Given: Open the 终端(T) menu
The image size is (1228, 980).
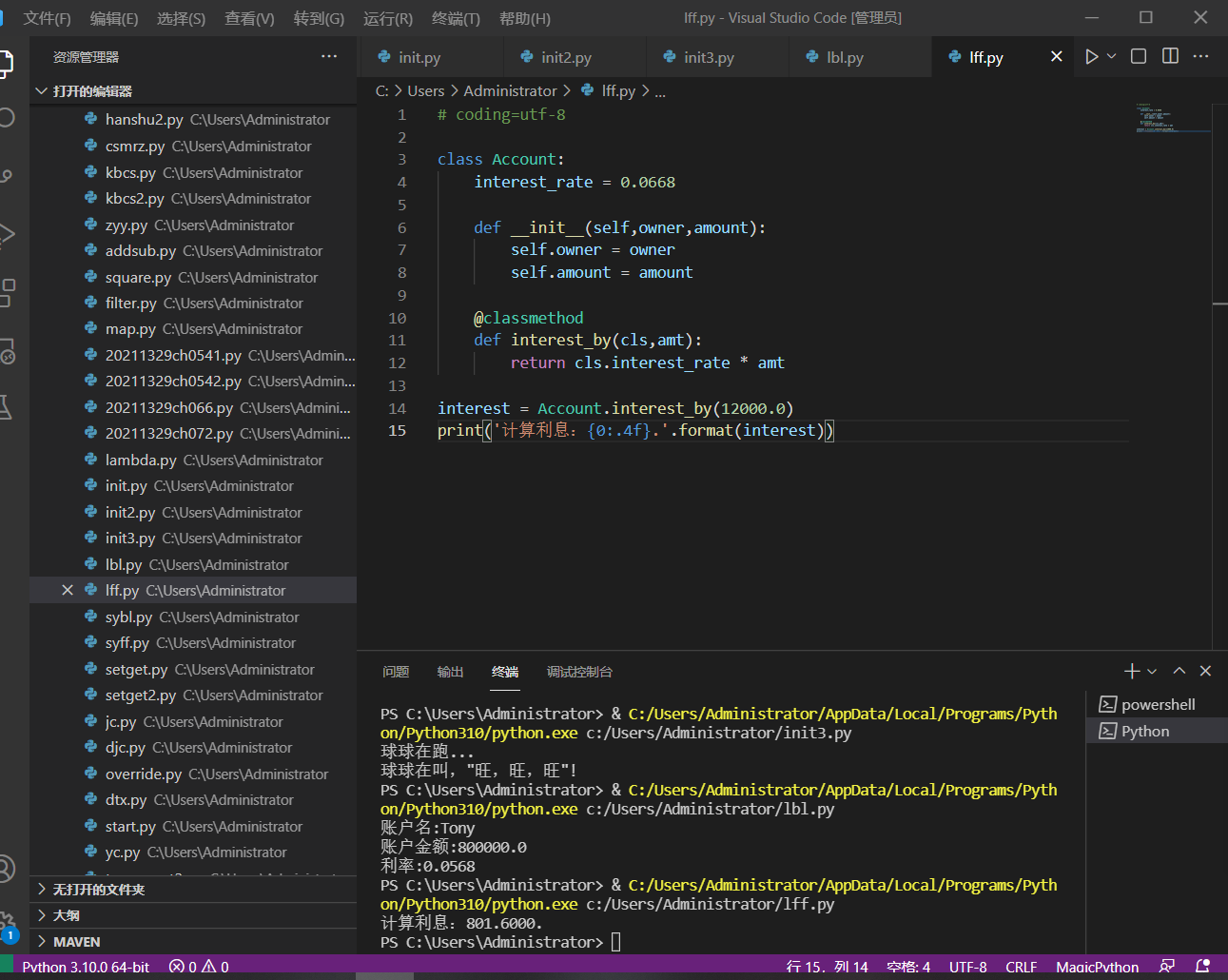Looking at the screenshot, I should coord(456,18).
